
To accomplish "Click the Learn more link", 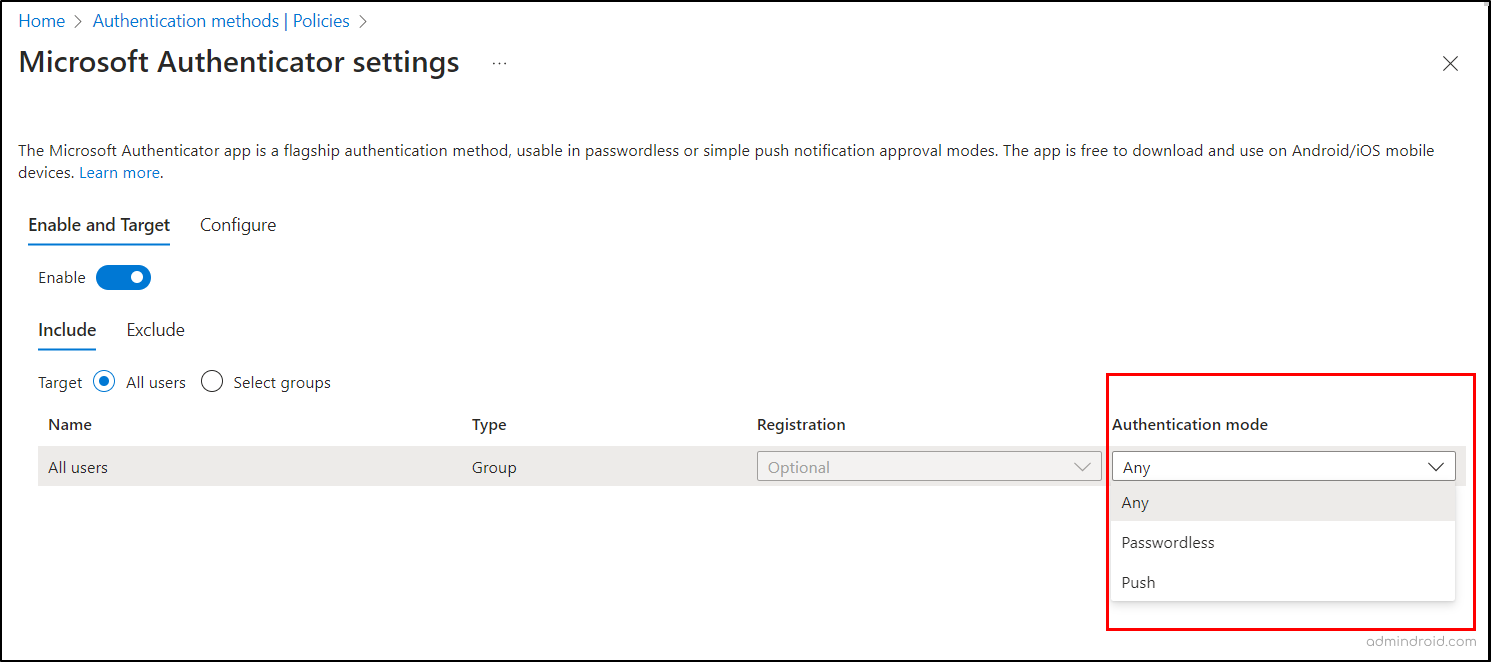I will [x=119, y=172].
